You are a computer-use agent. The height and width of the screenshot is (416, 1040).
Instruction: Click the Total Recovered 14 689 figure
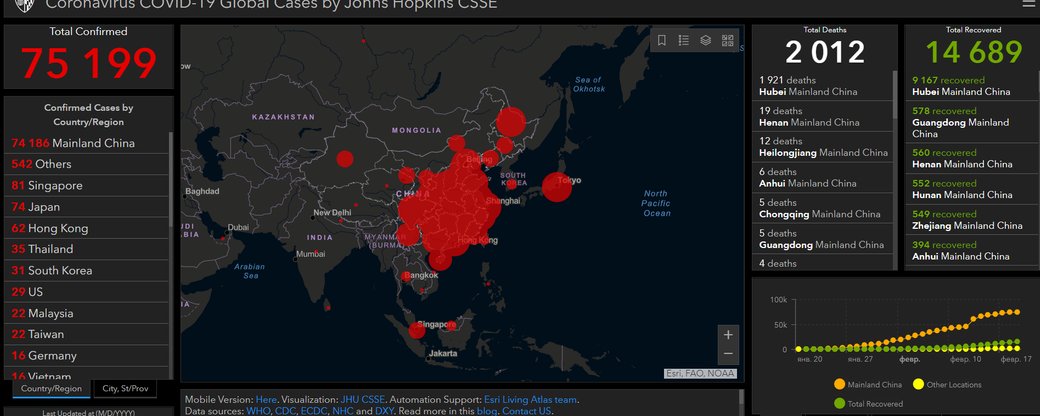[x=974, y=52]
